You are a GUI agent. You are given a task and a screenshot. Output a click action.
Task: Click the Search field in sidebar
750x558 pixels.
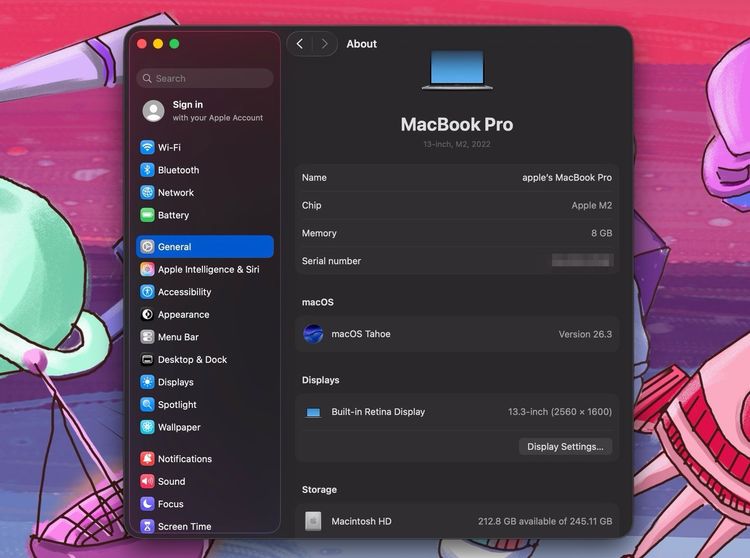(205, 78)
